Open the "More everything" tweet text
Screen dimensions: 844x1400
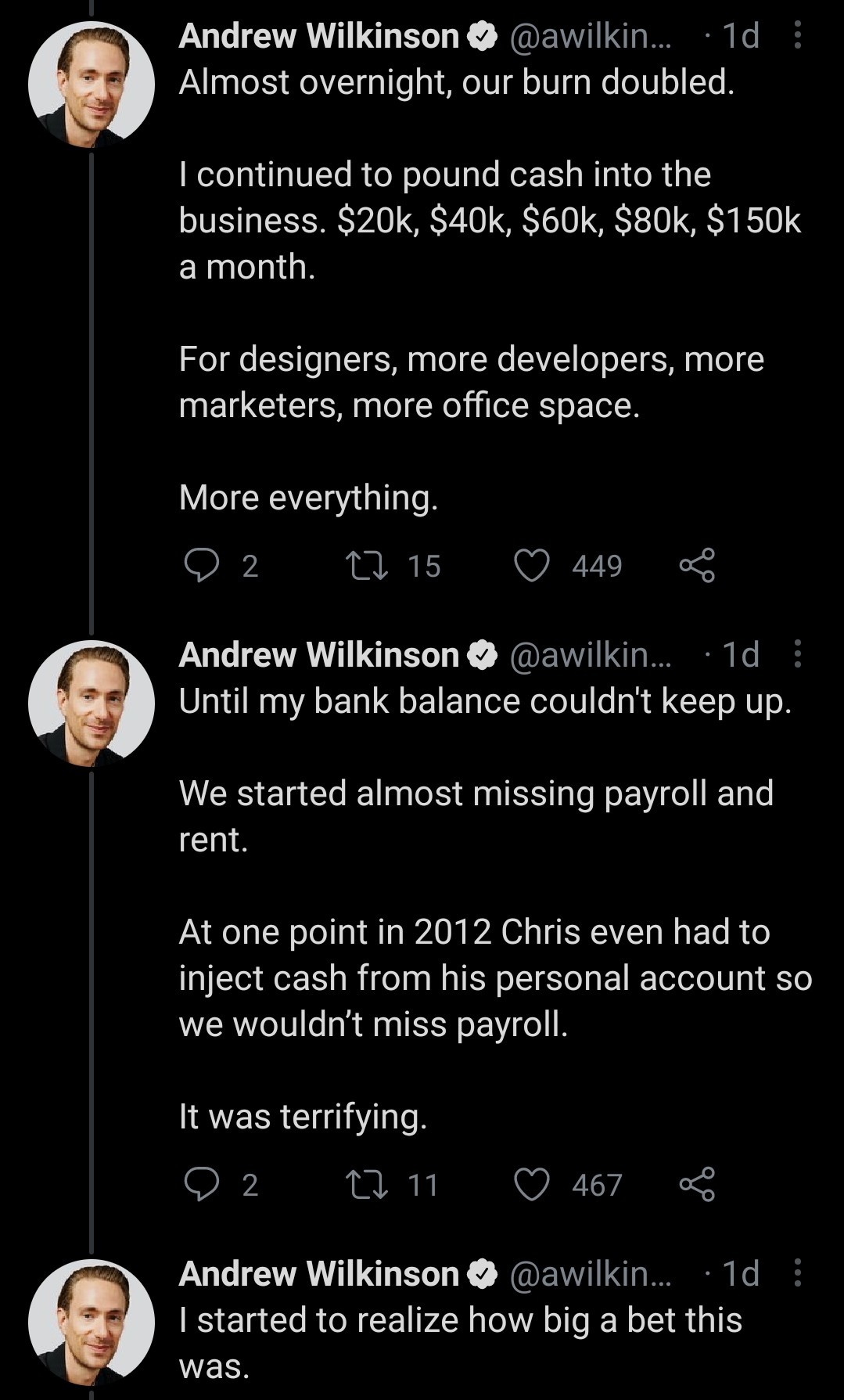coord(308,498)
